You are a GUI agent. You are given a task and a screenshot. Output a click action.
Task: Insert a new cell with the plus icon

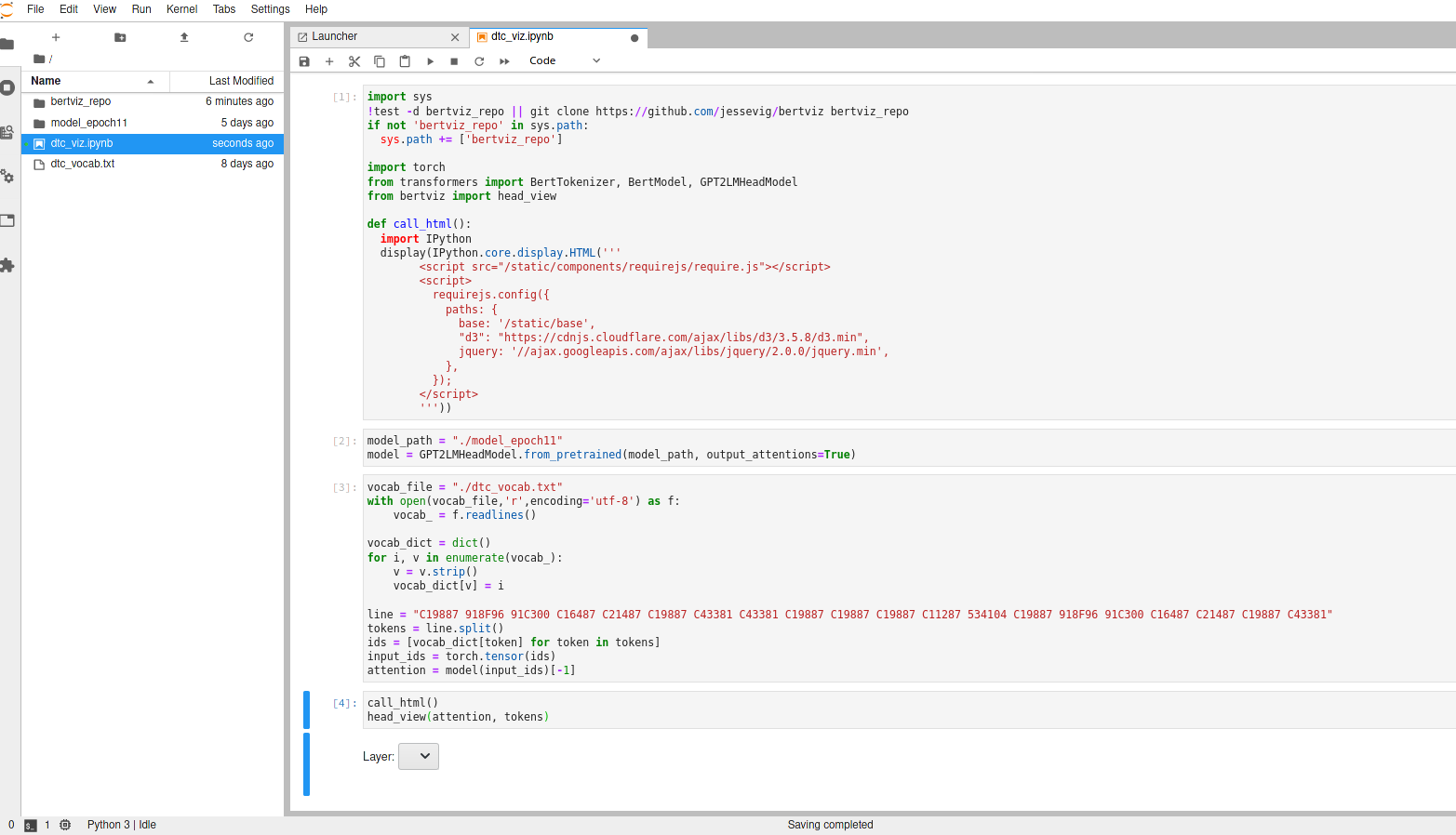click(329, 60)
